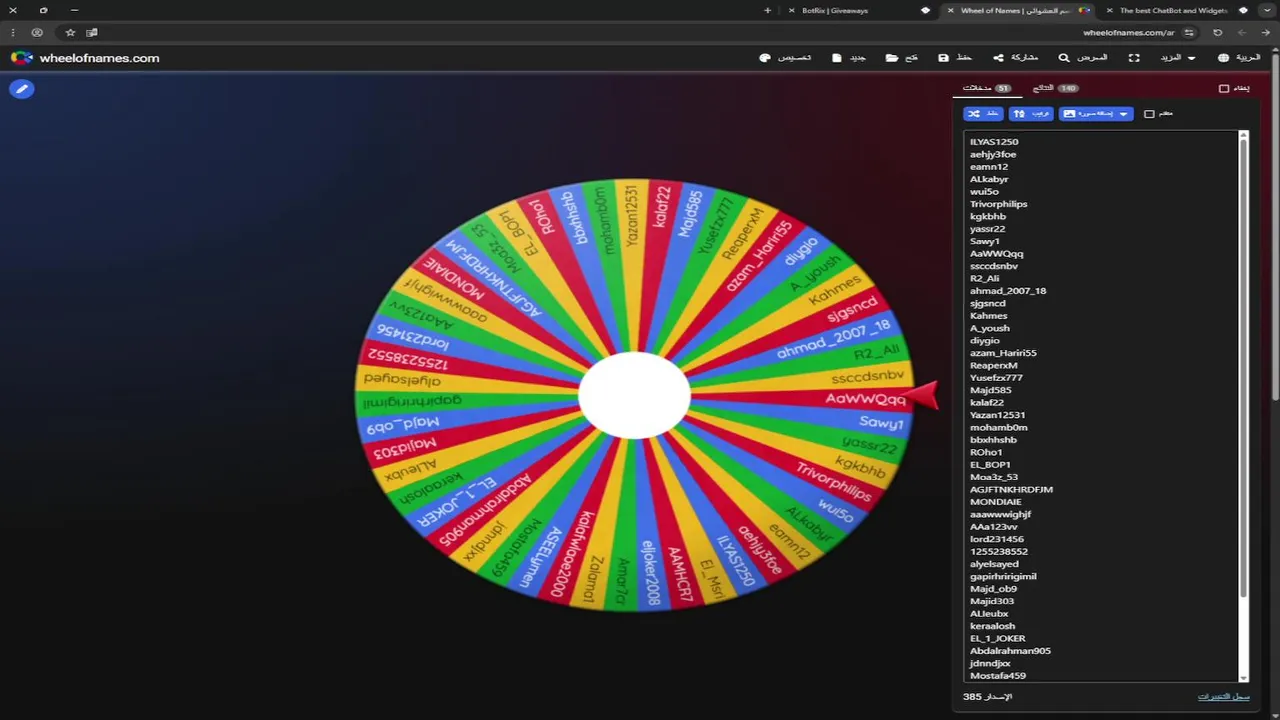Click the wheelofnames.com logo
The width and height of the screenshot is (1280, 720).
[85, 58]
